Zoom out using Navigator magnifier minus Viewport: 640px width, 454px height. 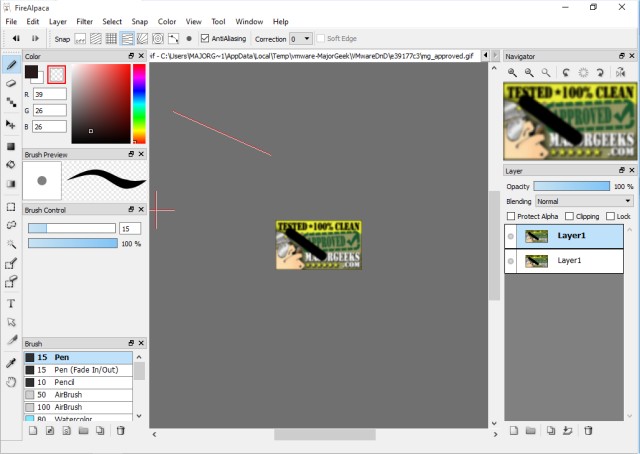pyautogui.click(x=529, y=73)
